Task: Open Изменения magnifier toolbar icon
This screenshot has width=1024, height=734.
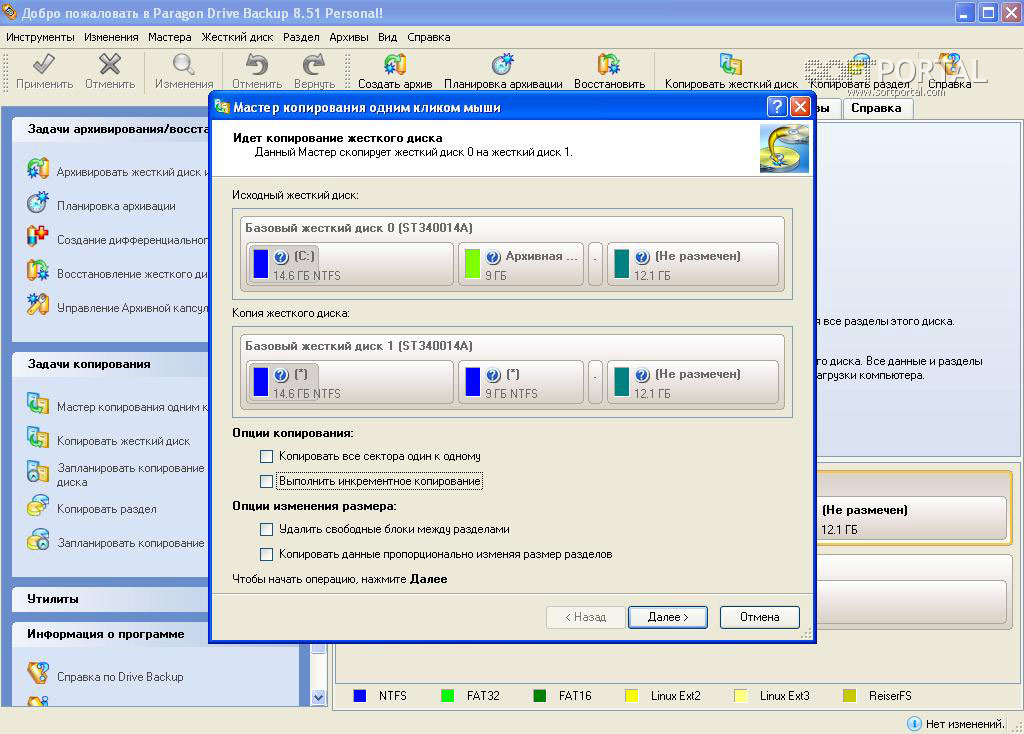Action: (184, 64)
